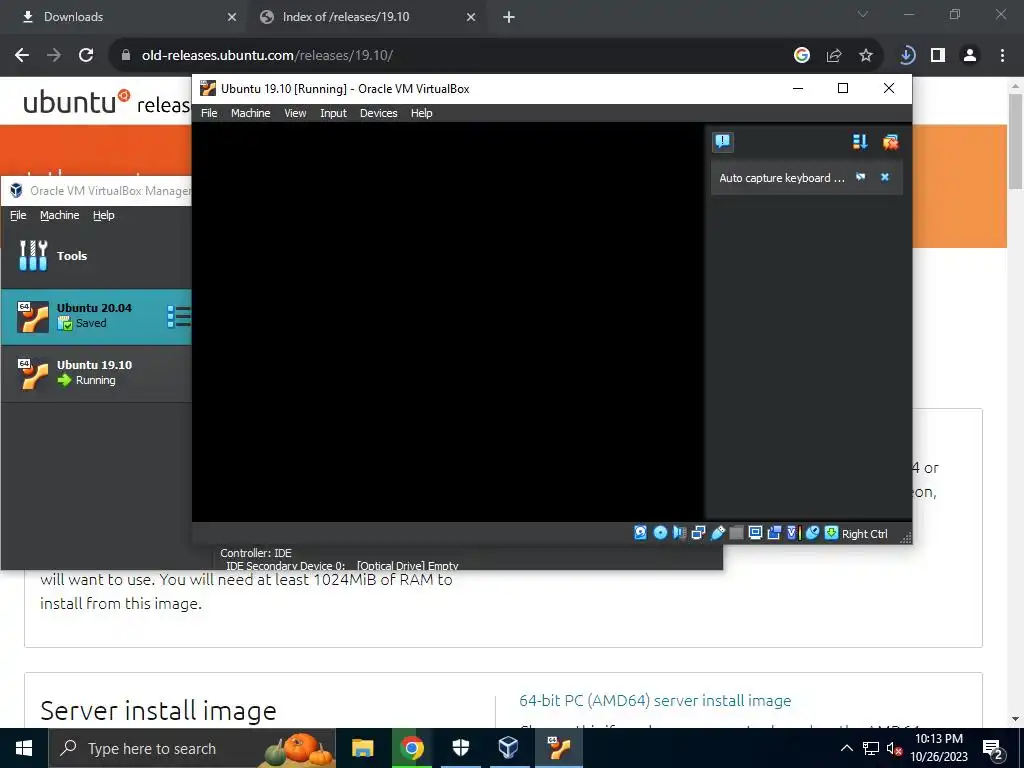Open Help menu in VirtualBox Manager window
Screen dimensions: 1024x768
pos(103,215)
